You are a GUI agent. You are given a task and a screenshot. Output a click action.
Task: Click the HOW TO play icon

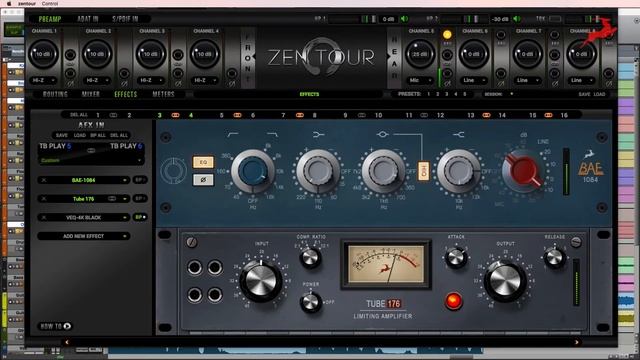[x=67, y=326]
